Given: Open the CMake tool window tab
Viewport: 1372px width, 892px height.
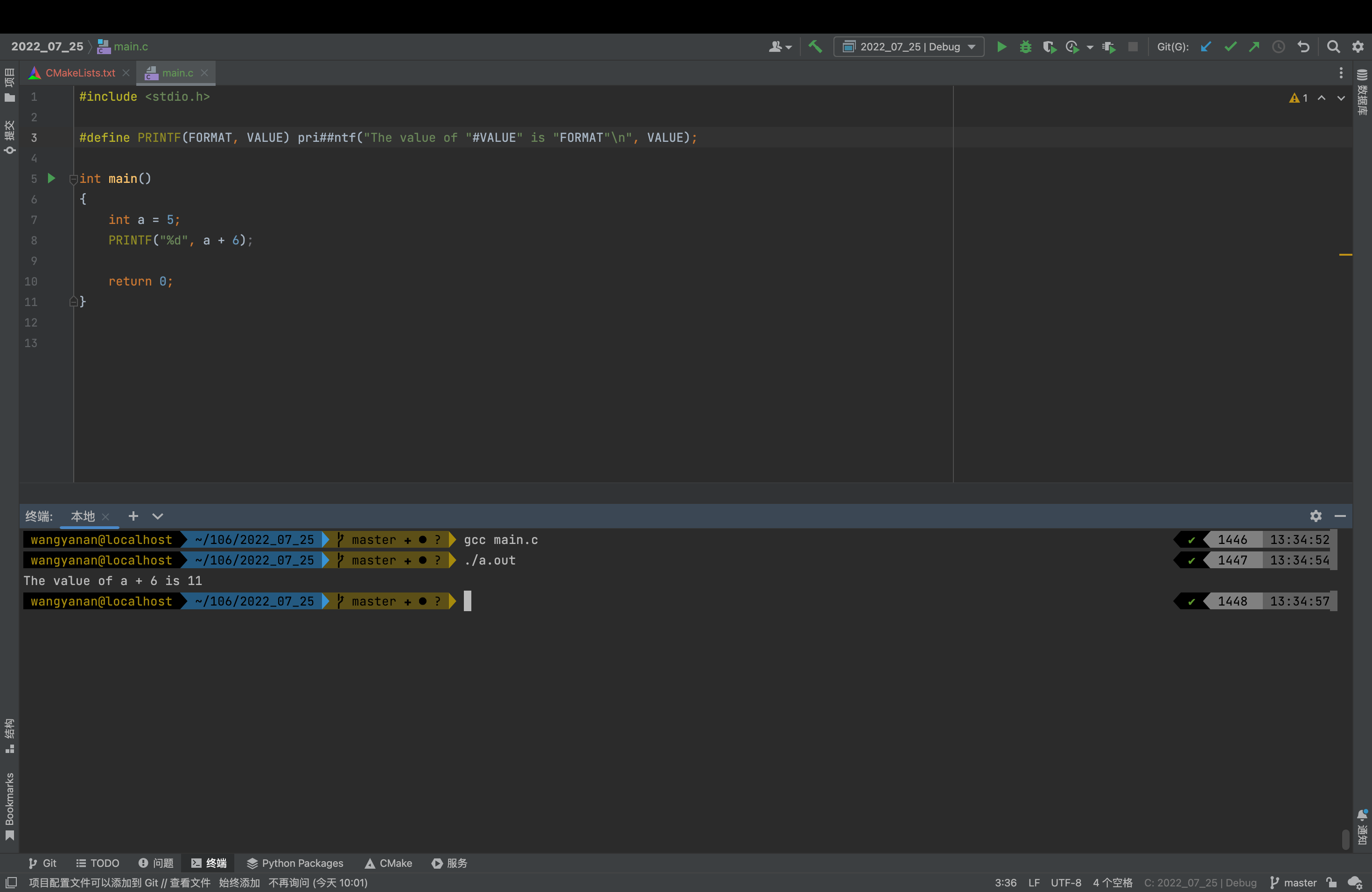Looking at the screenshot, I should (x=389, y=863).
